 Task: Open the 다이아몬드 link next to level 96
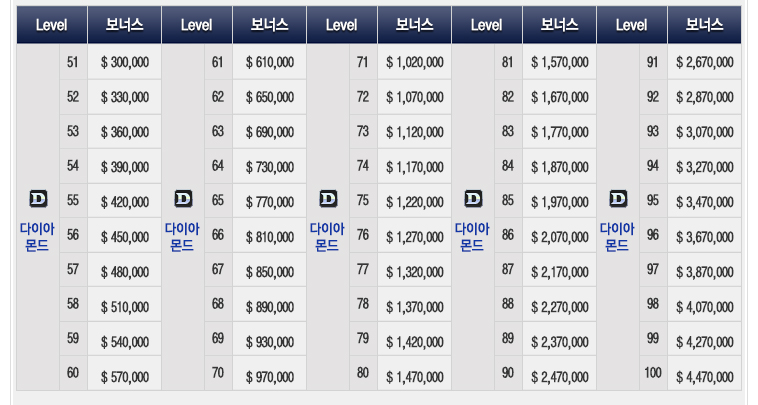point(617,237)
